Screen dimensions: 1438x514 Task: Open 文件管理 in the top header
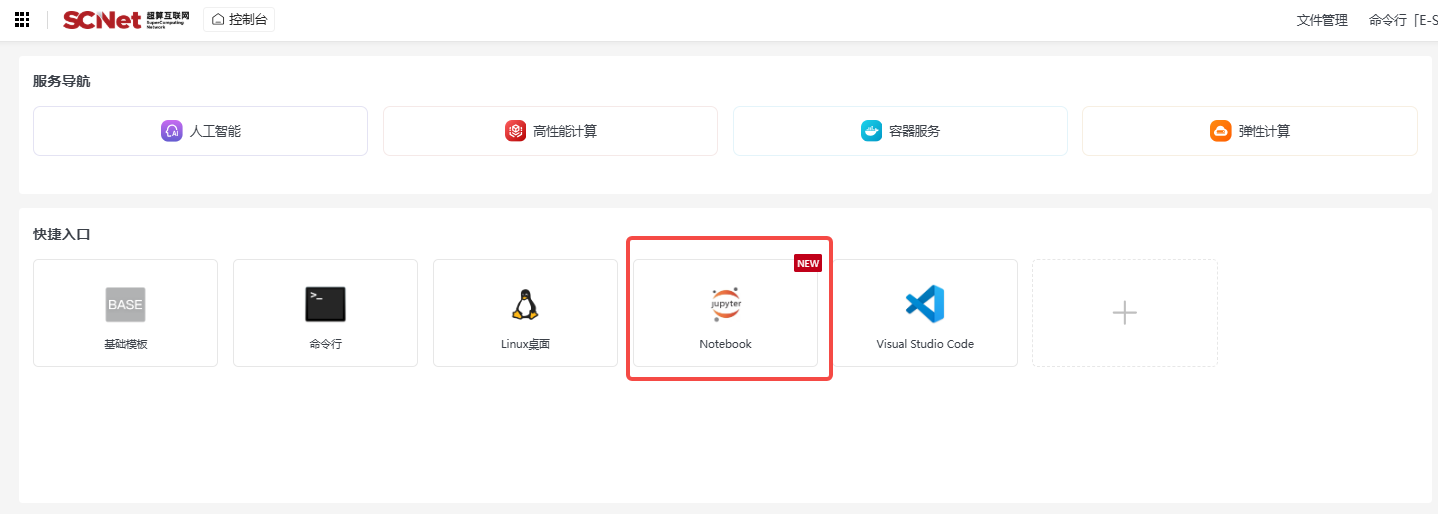coord(1322,20)
